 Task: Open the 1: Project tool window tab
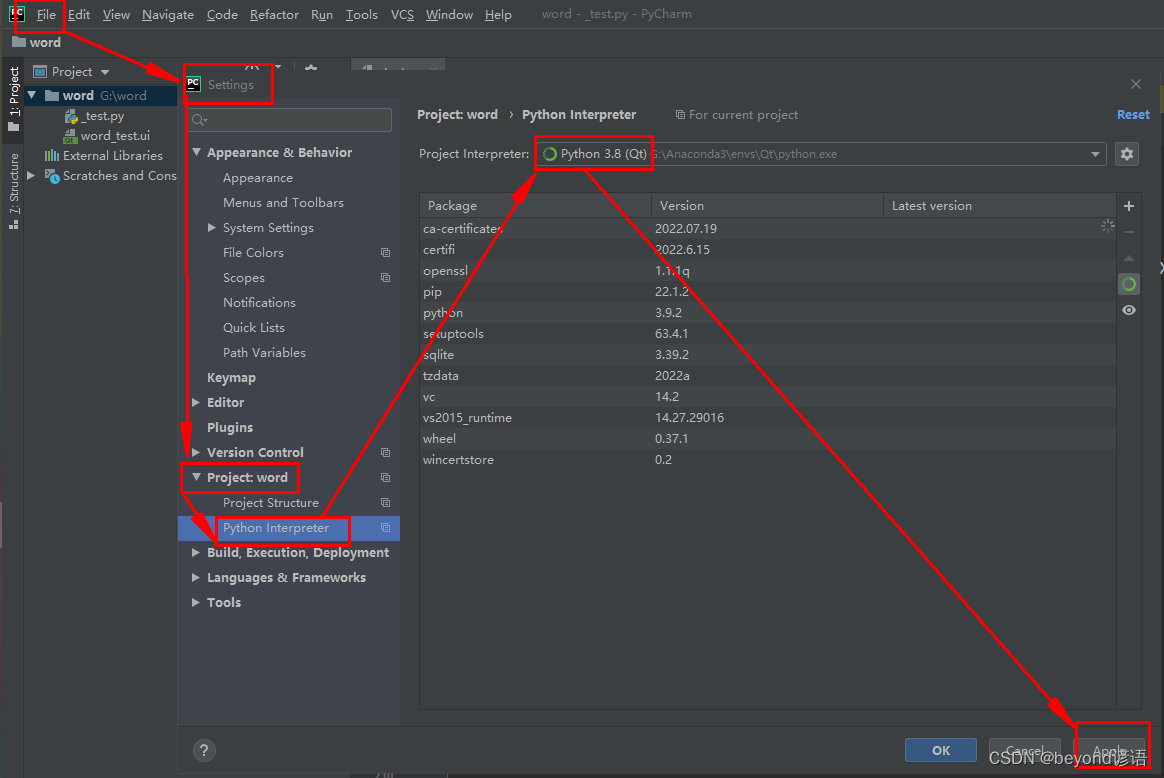click(13, 98)
